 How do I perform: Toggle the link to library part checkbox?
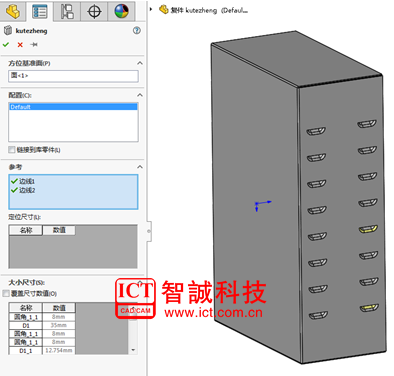(12, 149)
